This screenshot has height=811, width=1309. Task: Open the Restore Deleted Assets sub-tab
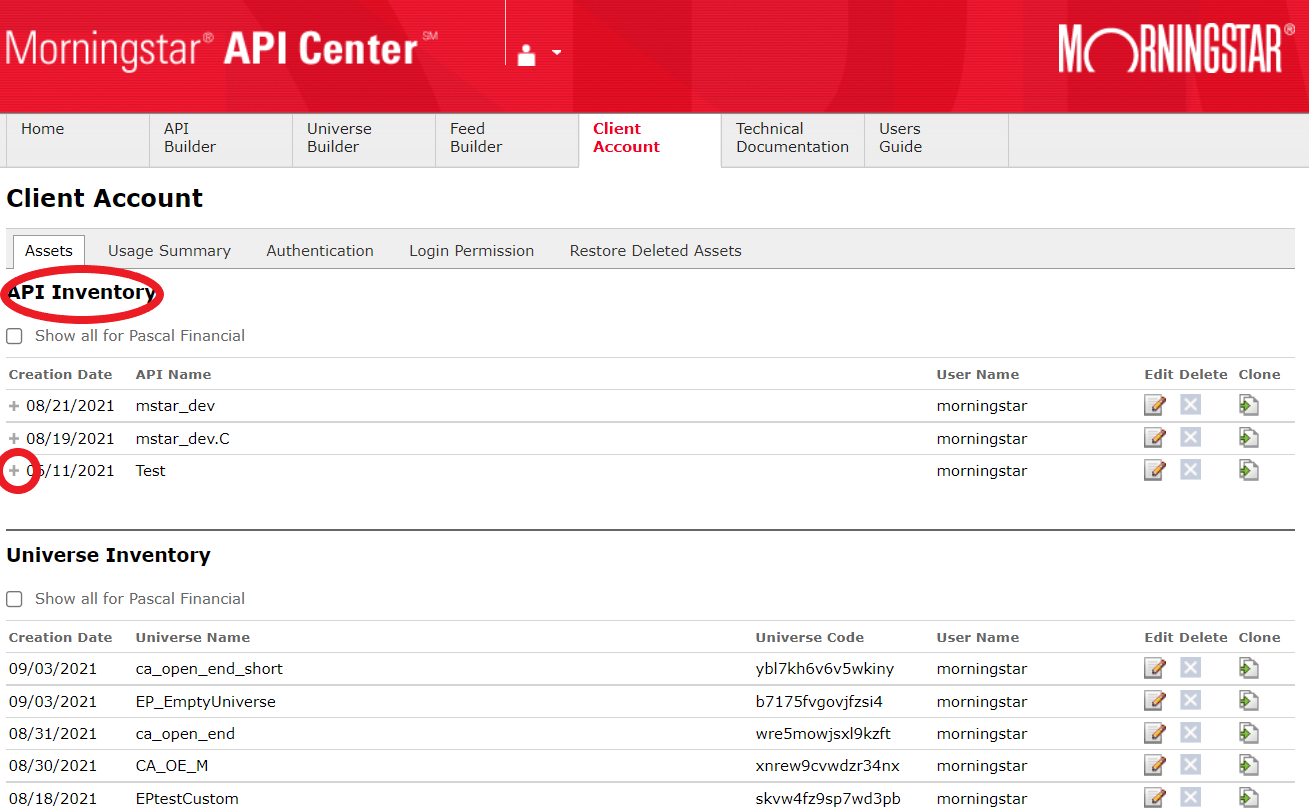656,251
